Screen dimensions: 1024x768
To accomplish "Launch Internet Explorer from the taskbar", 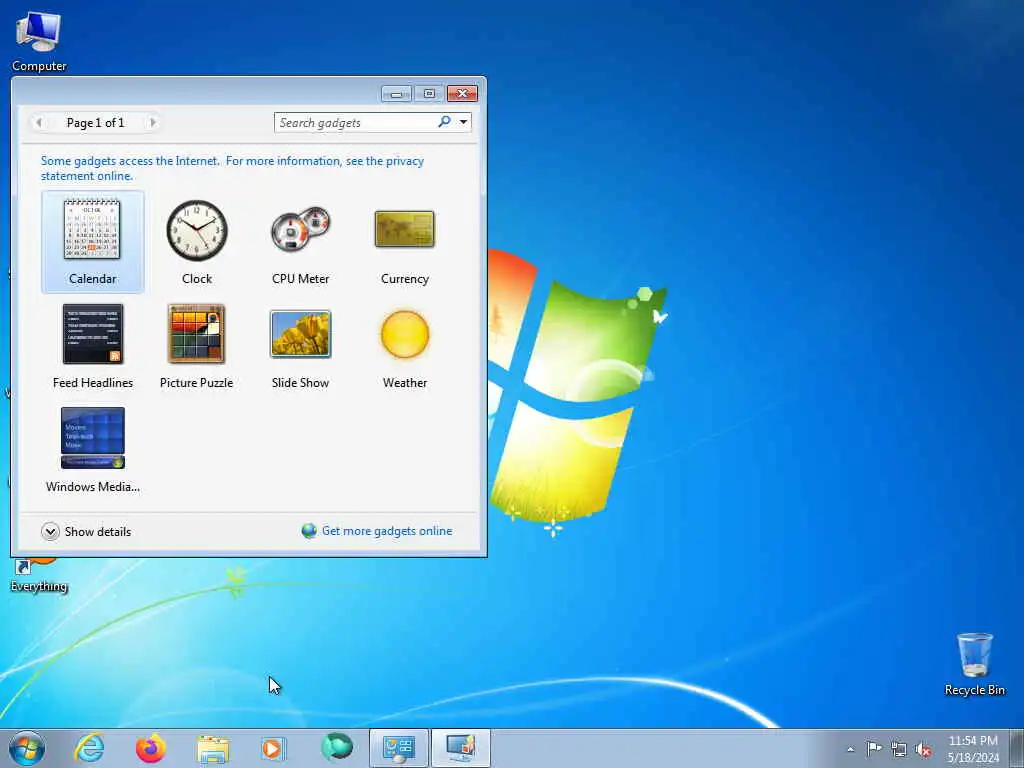I will pos(89,748).
